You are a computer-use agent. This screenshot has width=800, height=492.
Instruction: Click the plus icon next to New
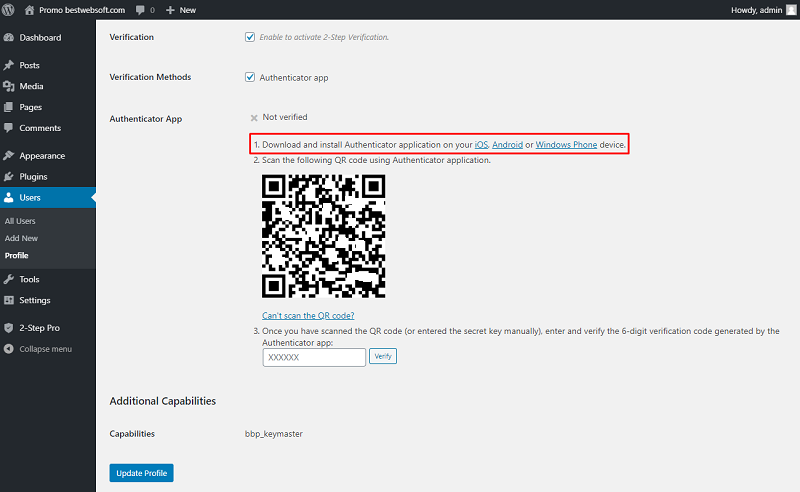170,10
